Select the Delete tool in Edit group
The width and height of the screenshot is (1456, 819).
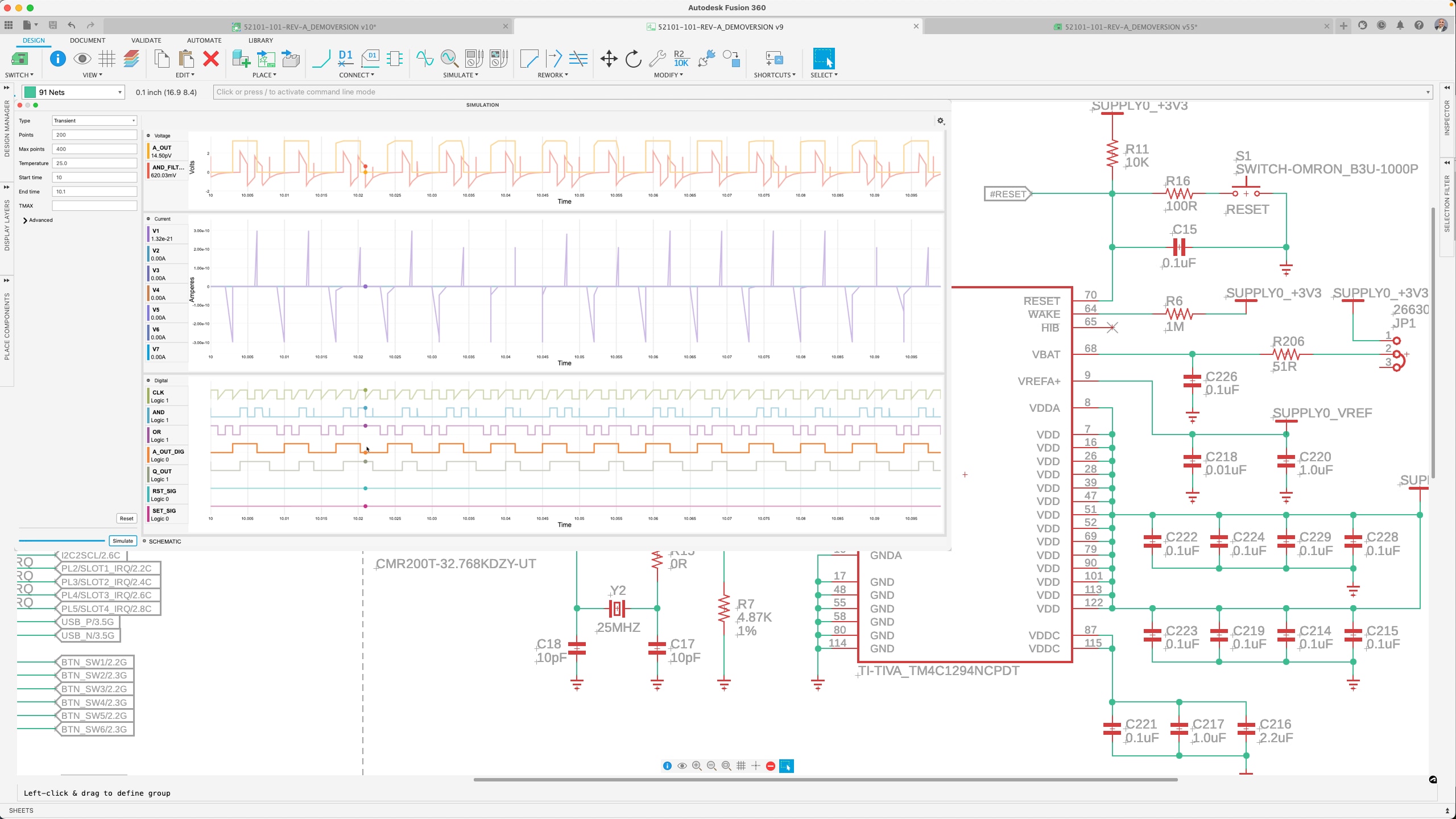(211, 59)
